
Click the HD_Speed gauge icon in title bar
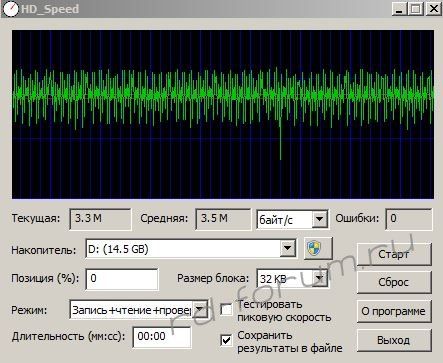click(x=10, y=9)
